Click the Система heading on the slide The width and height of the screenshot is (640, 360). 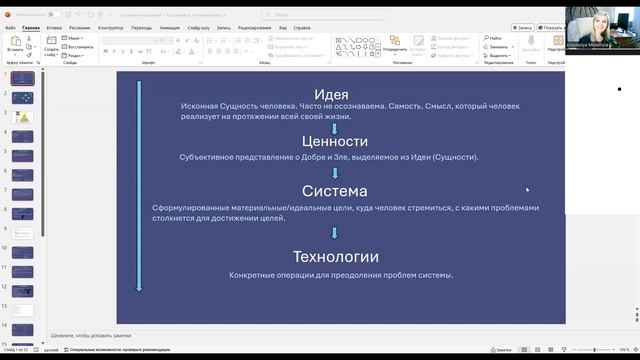coord(334,191)
